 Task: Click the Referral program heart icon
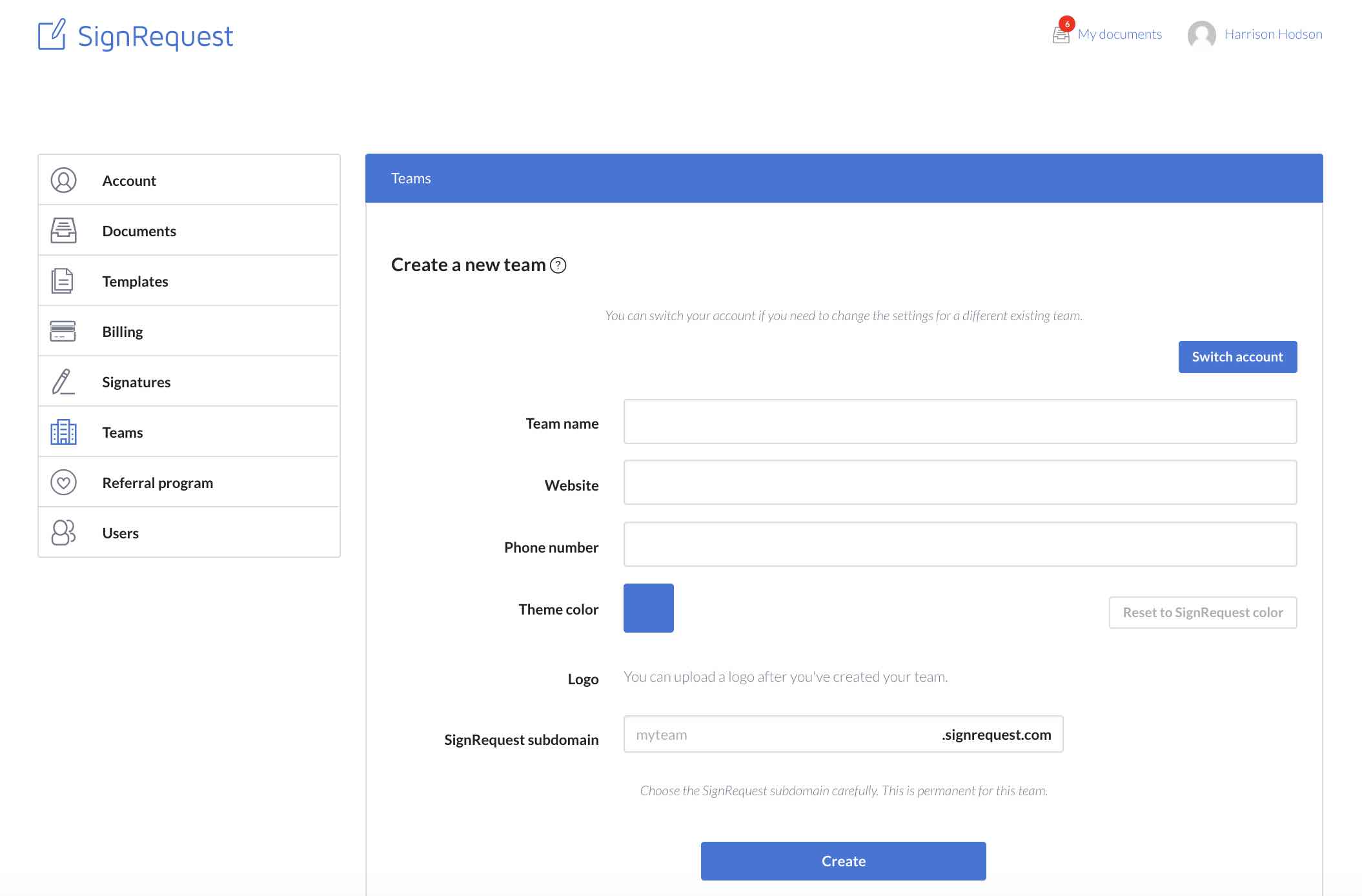pos(63,482)
